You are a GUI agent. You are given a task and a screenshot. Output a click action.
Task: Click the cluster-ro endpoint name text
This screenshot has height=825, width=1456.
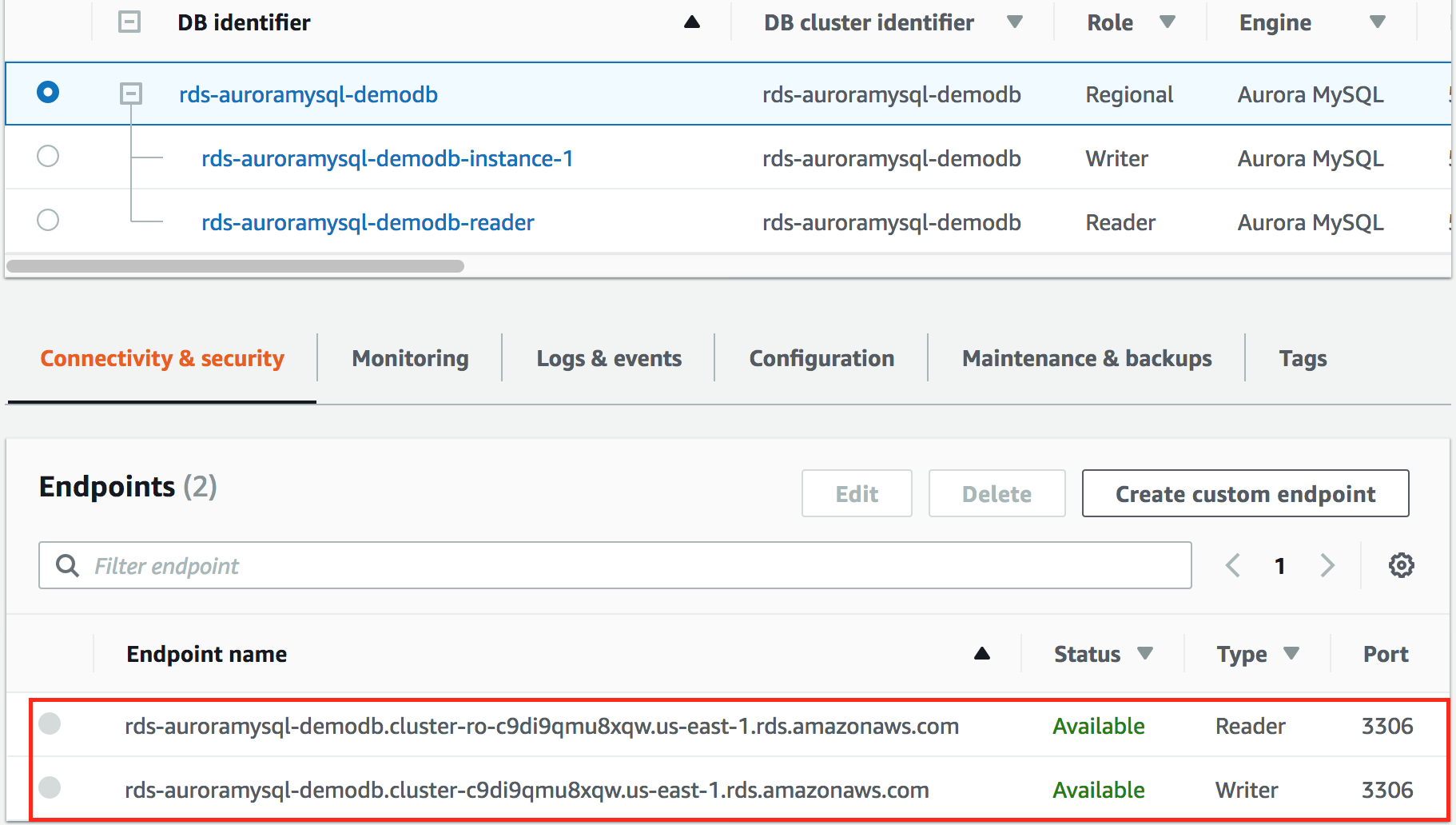click(x=542, y=726)
